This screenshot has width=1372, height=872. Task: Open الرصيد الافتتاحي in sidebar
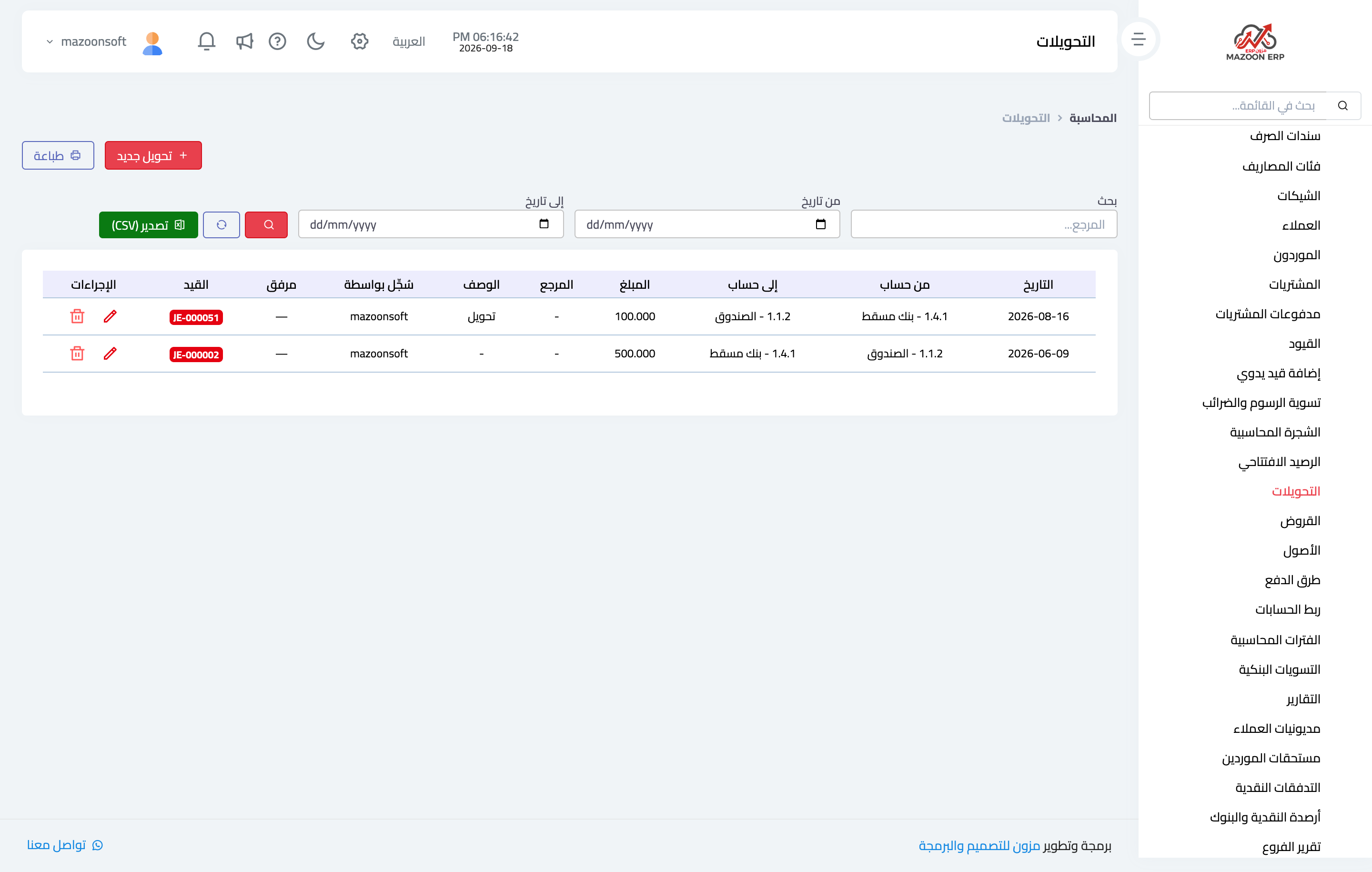[x=1279, y=462]
